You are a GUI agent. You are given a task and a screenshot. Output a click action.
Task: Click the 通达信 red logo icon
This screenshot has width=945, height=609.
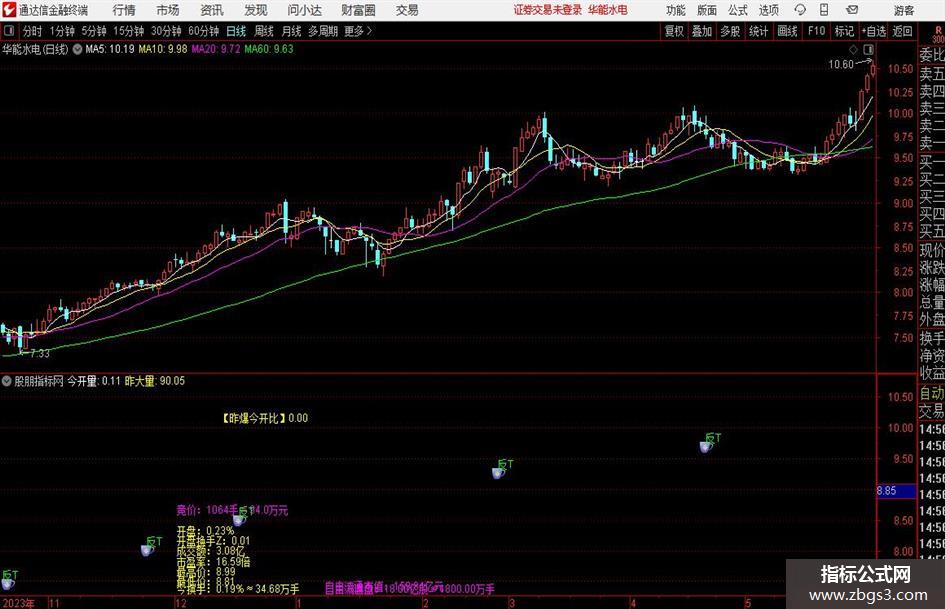pos(9,10)
